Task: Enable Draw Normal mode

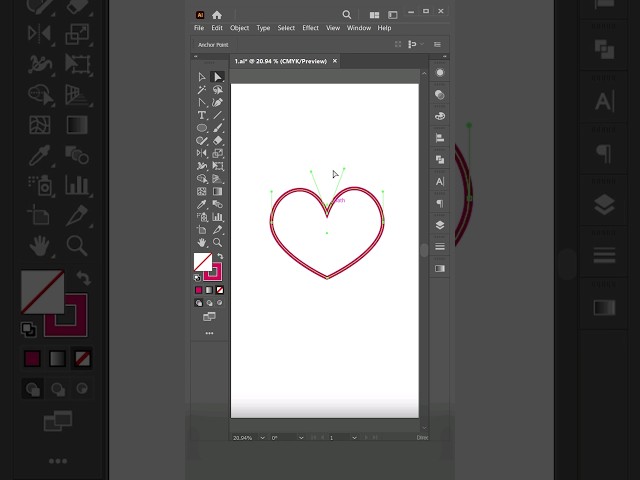Action: point(198,303)
